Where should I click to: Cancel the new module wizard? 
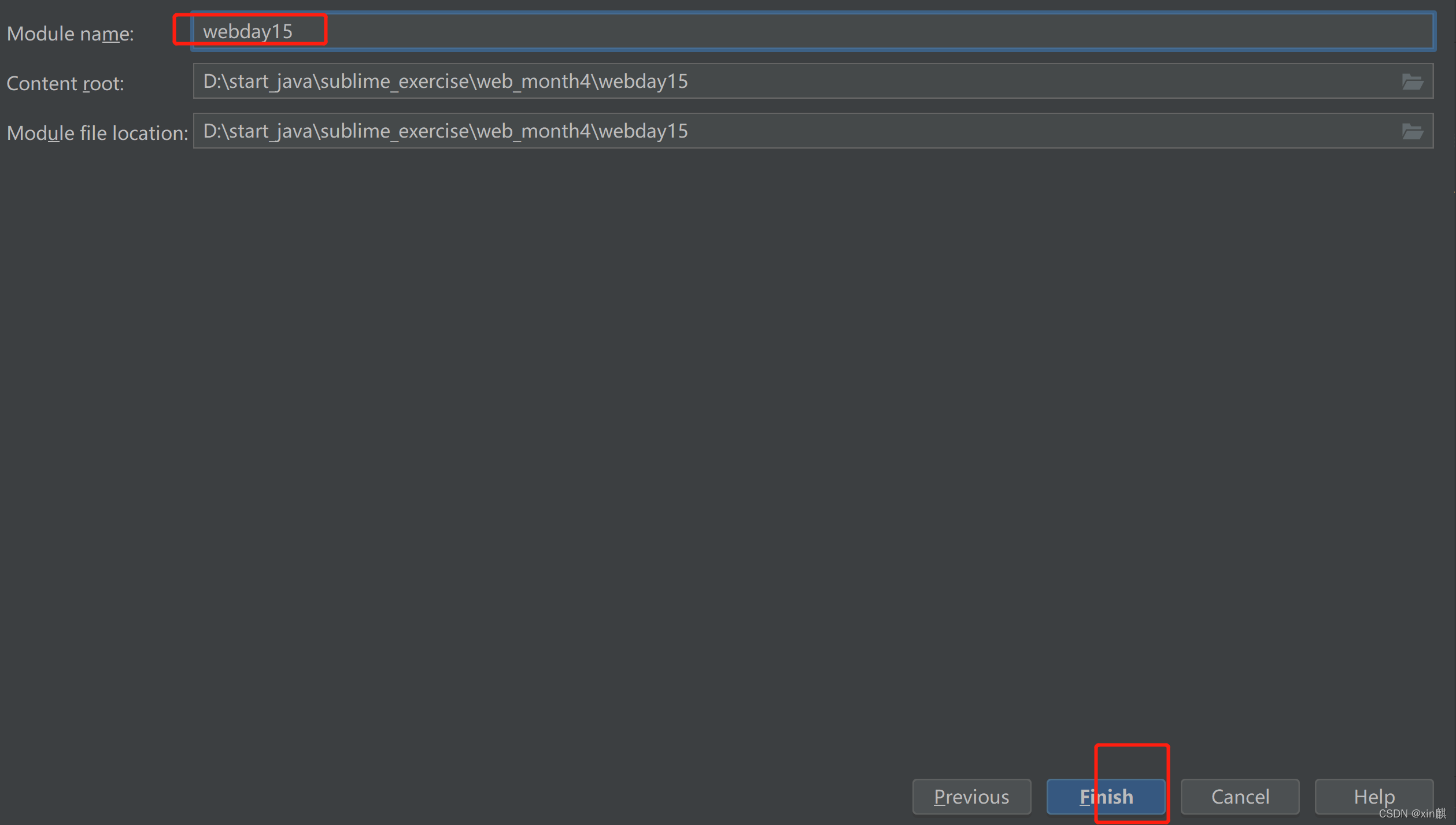click(1240, 796)
